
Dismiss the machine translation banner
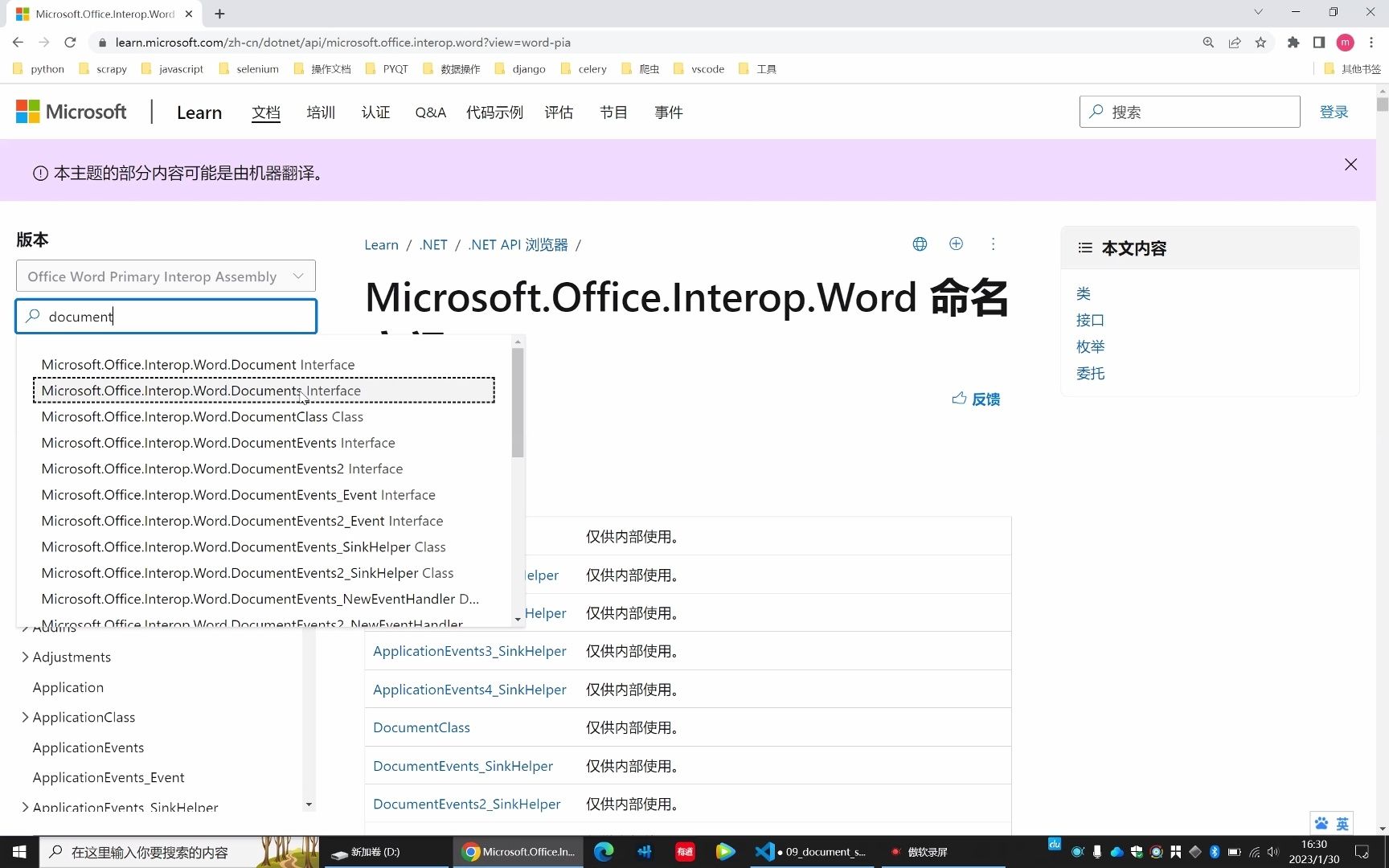point(1350,164)
